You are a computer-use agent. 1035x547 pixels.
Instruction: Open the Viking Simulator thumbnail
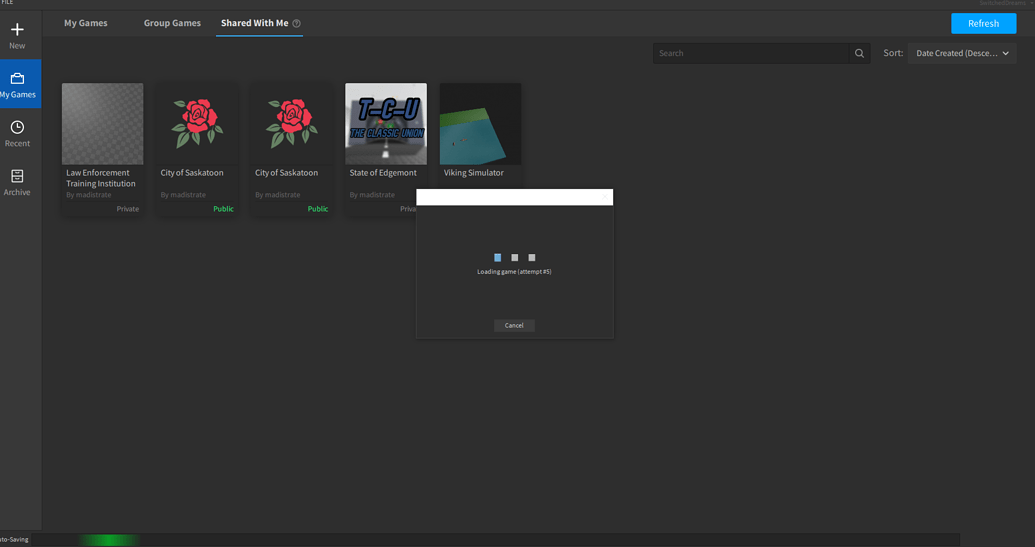(x=481, y=123)
